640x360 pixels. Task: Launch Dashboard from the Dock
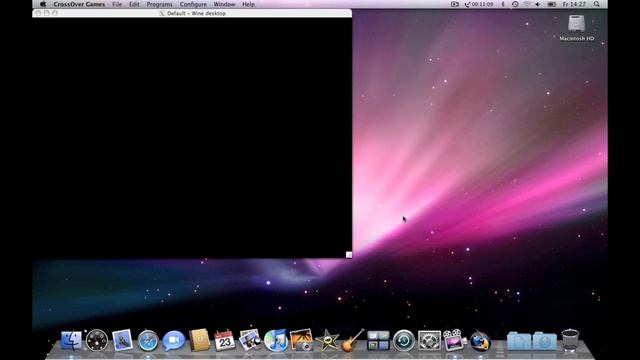tap(97, 340)
